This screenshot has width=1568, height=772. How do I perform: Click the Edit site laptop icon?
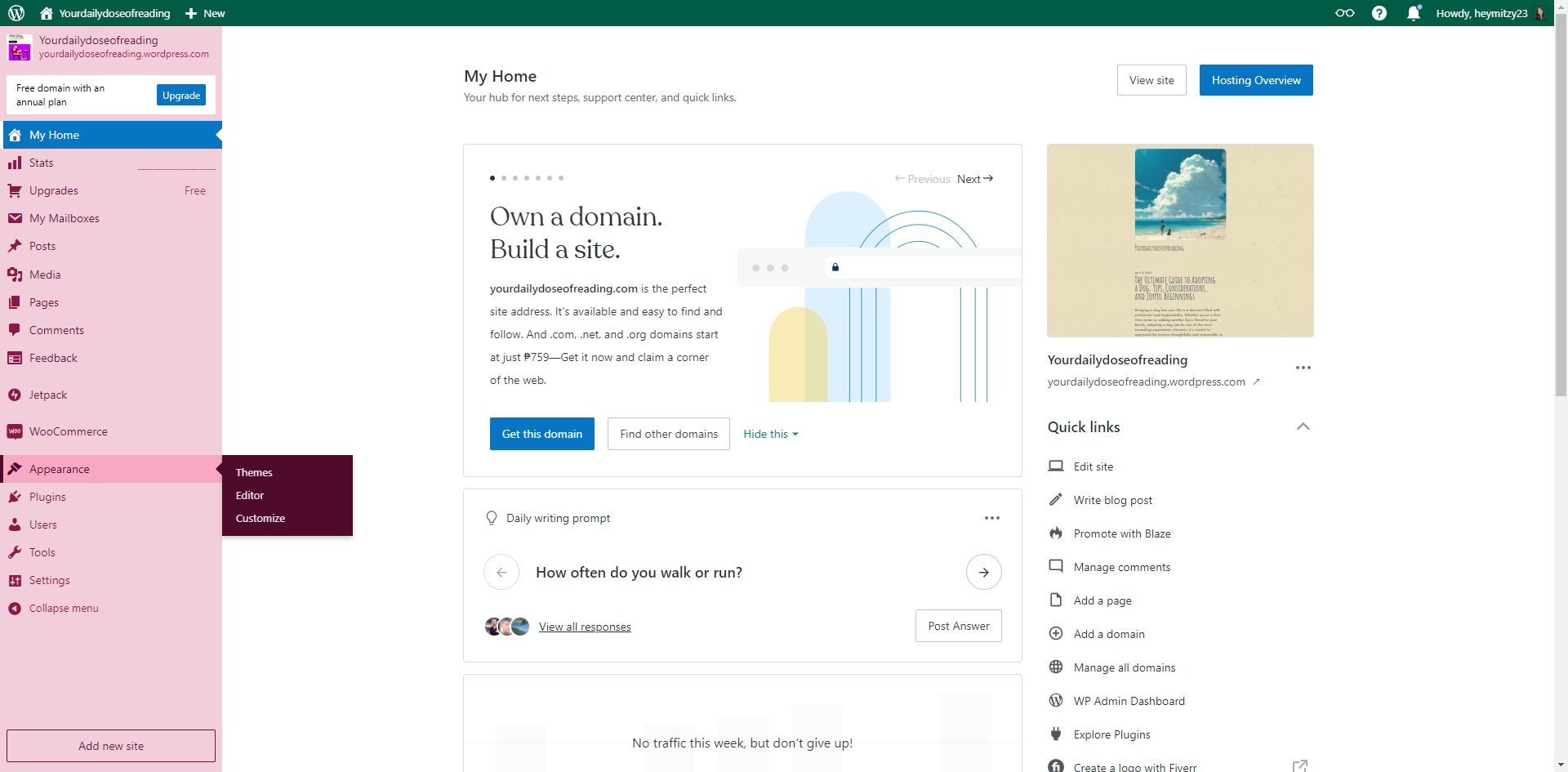[x=1056, y=466]
